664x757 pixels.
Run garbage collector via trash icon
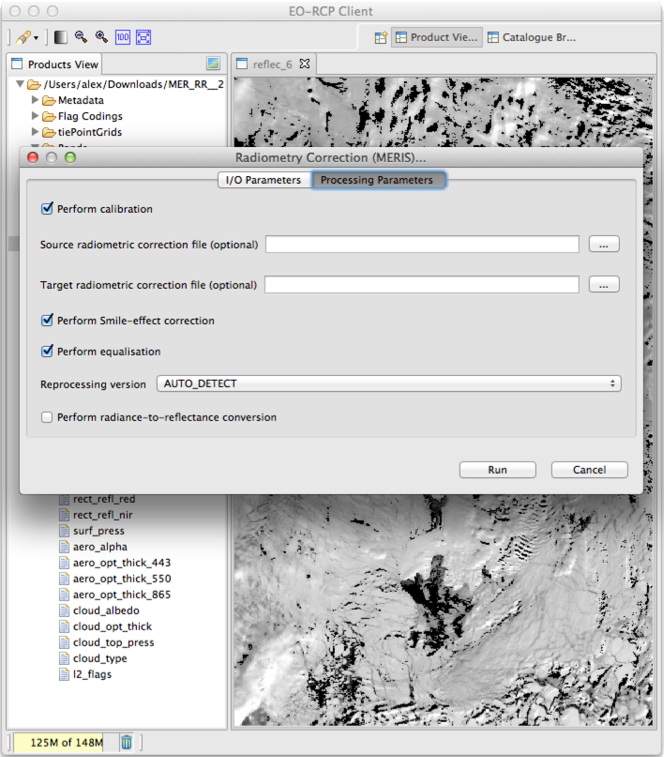[127, 741]
